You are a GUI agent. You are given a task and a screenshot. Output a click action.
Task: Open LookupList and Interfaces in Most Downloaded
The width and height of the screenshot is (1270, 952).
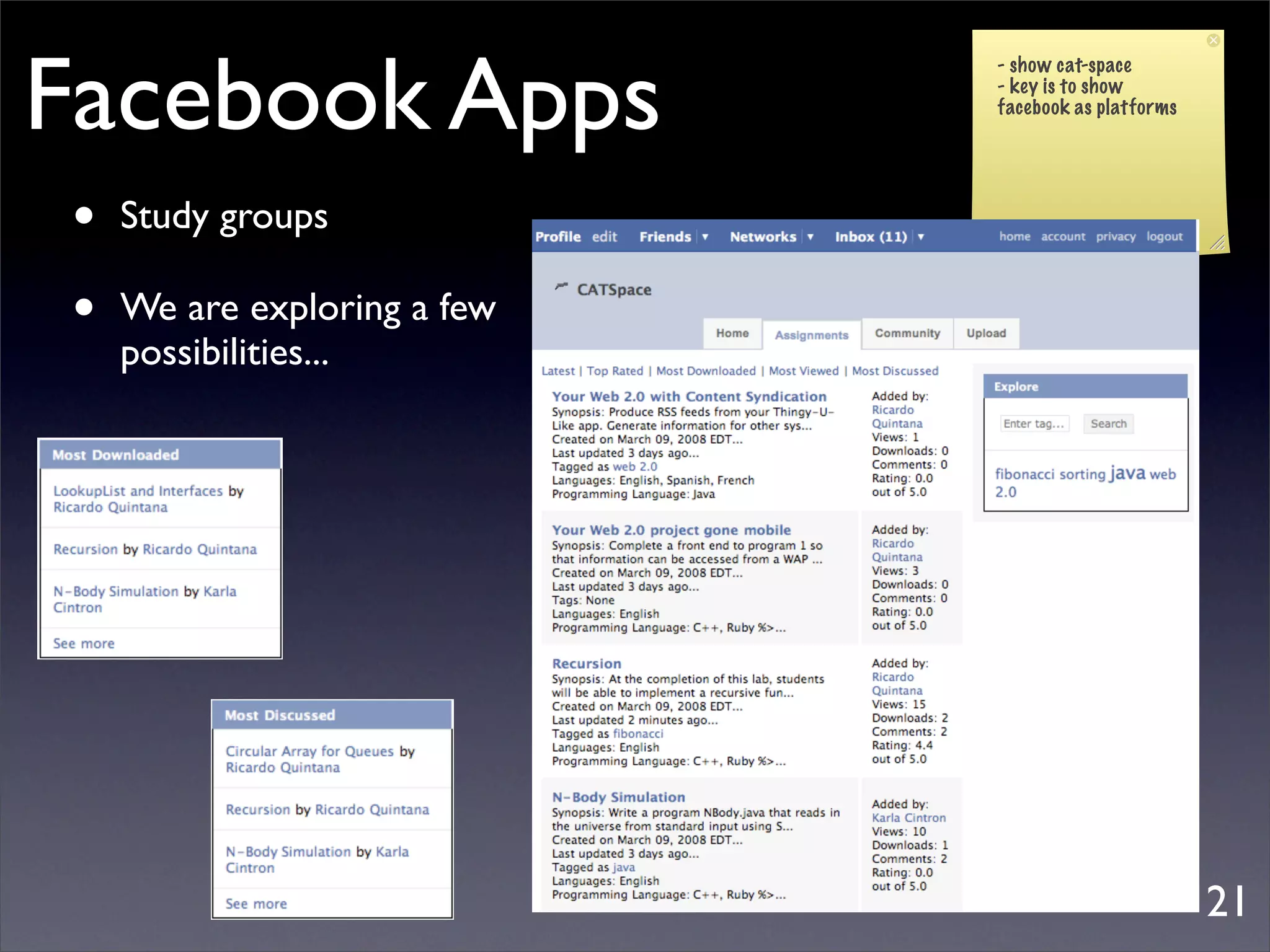138,491
